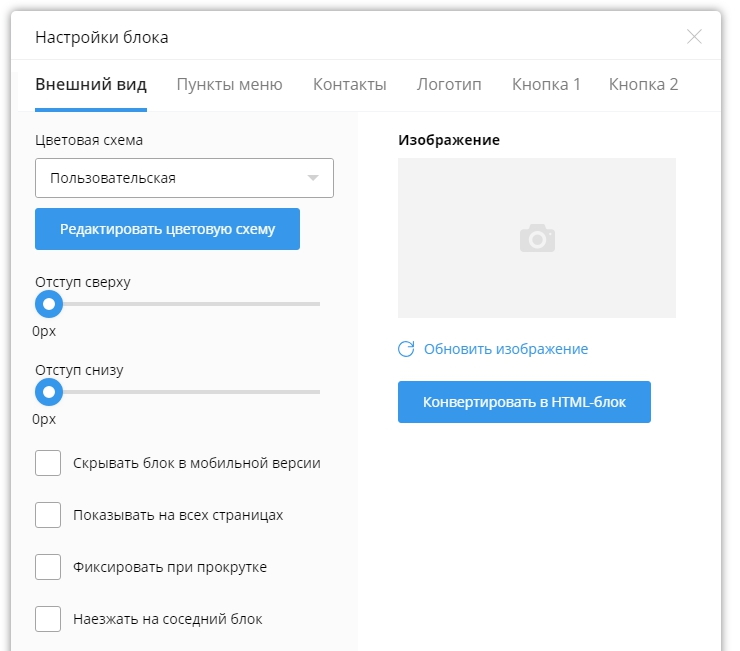Close the block settings dialog

pyautogui.click(x=695, y=37)
